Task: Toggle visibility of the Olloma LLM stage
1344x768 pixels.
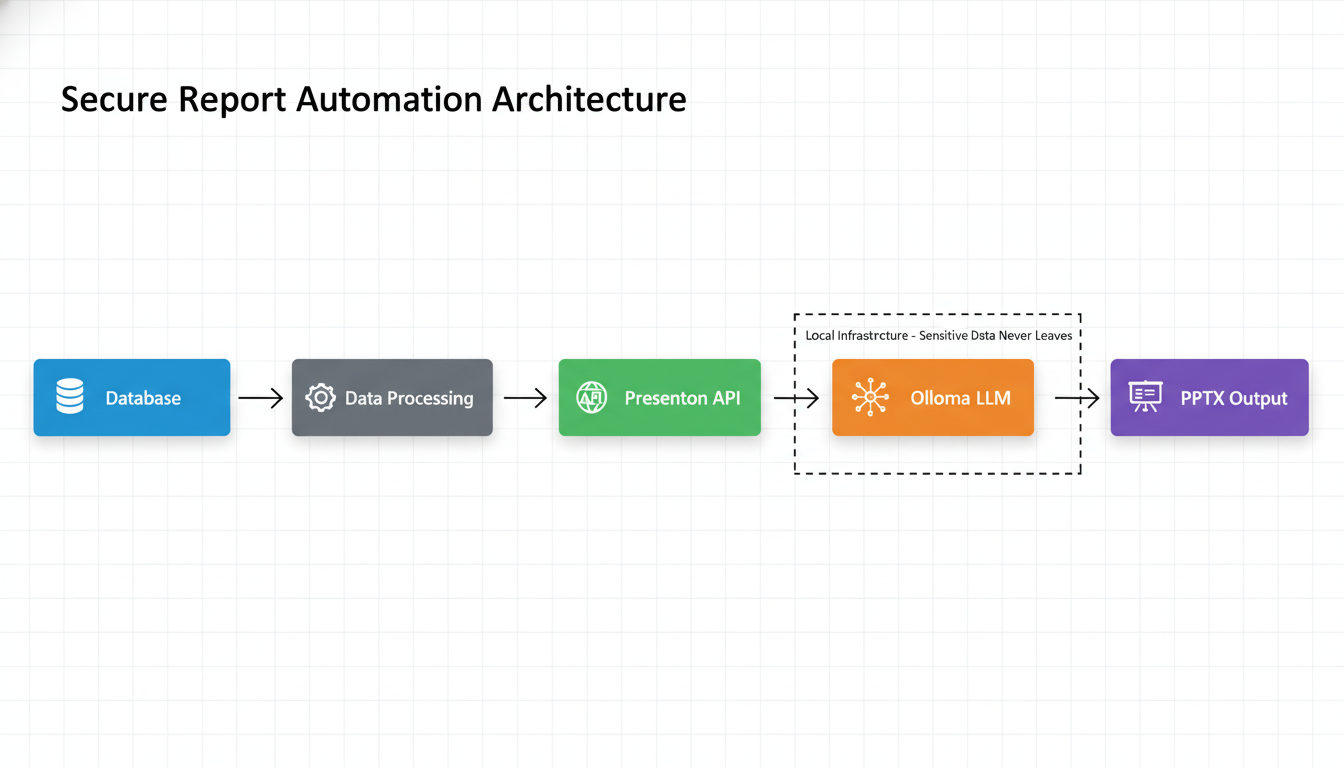Action: [x=932, y=397]
